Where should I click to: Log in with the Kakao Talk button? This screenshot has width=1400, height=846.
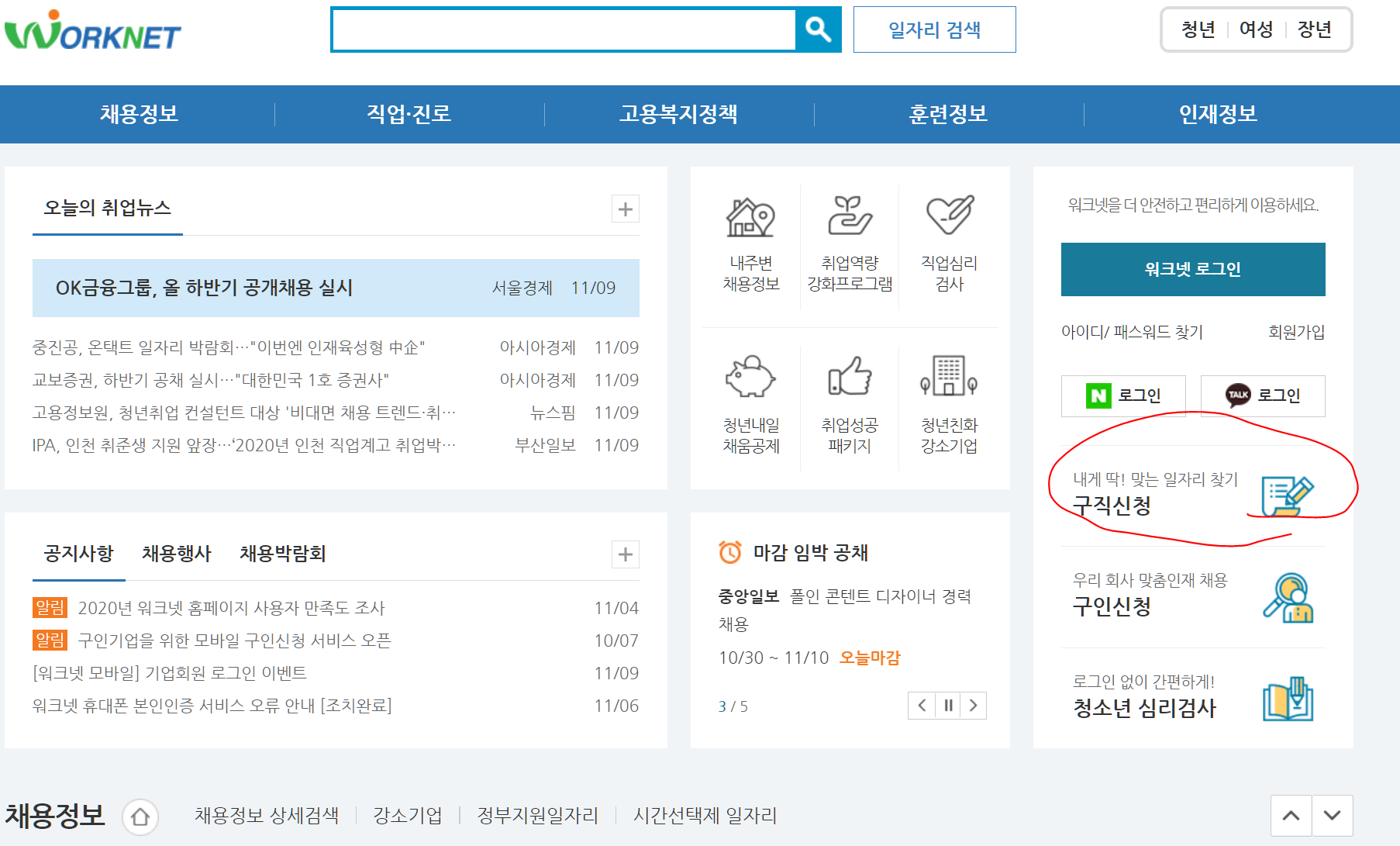tap(1263, 395)
